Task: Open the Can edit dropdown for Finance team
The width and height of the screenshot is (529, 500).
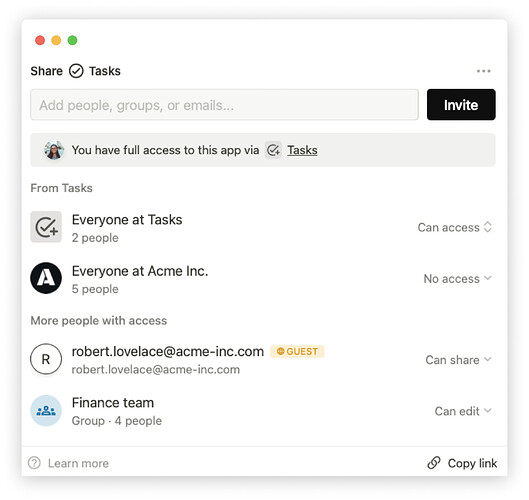Action: tap(463, 411)
